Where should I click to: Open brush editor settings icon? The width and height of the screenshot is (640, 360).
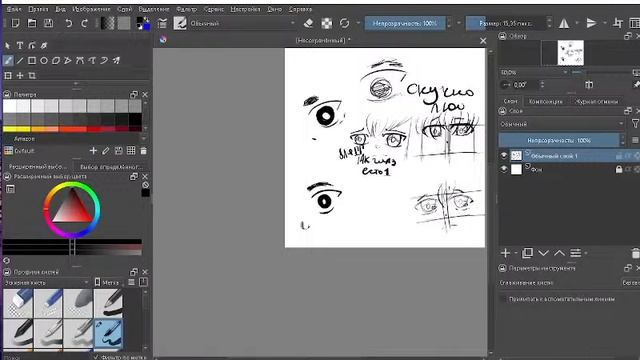(x=162, y=23)
